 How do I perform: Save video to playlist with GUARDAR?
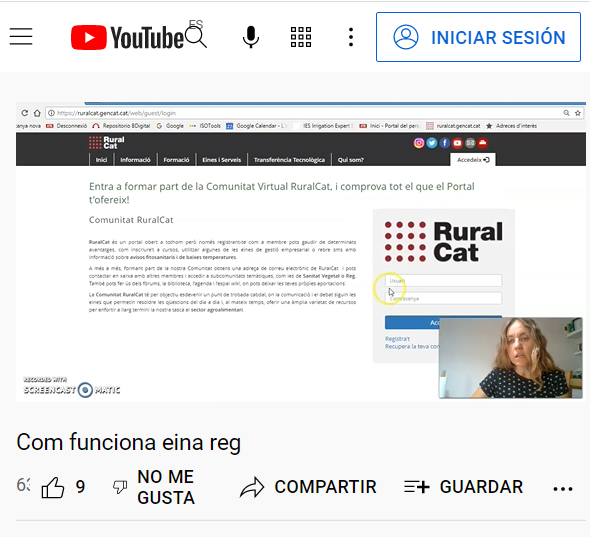pyautogui.click(x=463, y=487)
